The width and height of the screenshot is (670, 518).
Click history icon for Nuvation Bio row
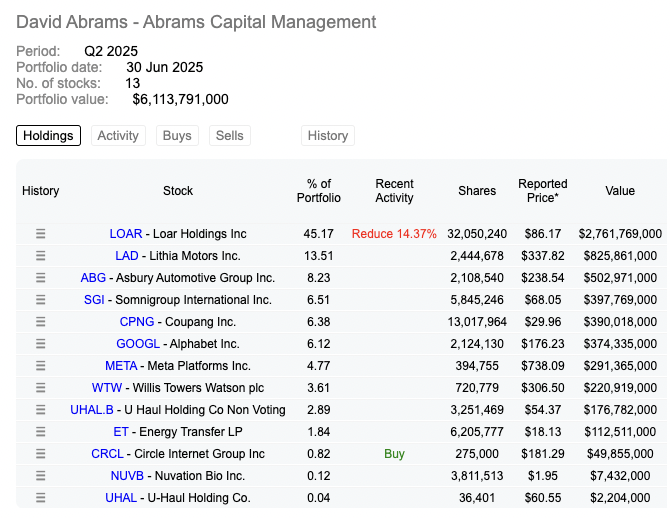coord(41,476)
